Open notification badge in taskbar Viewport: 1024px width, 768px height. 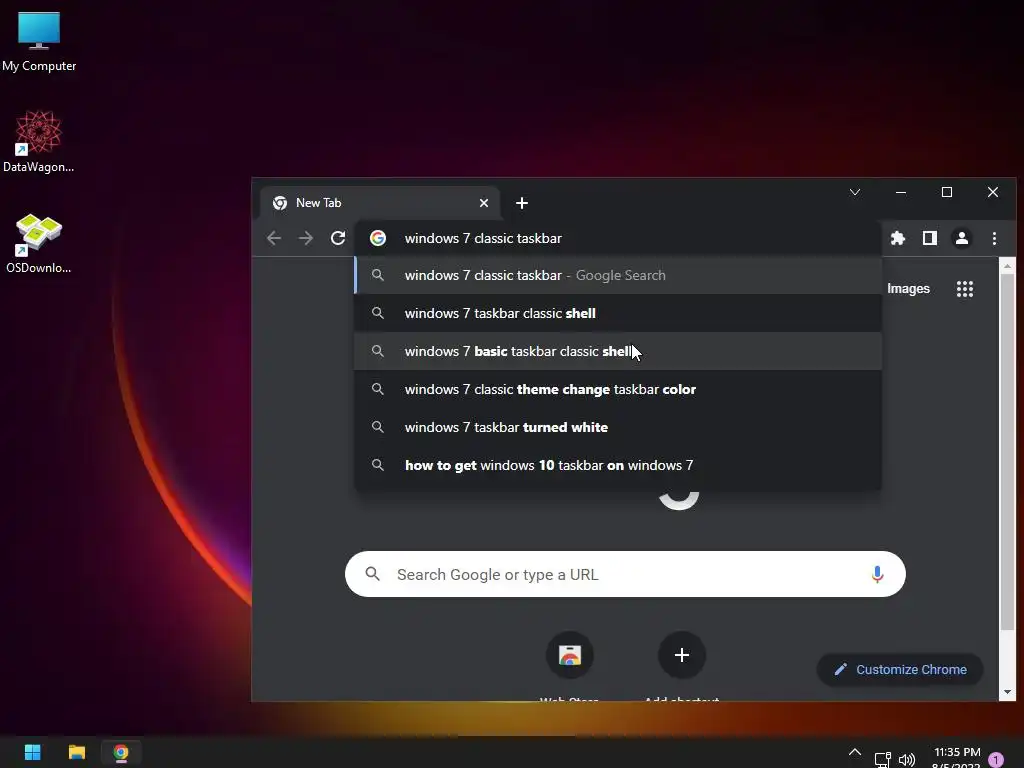coord(996,760)
